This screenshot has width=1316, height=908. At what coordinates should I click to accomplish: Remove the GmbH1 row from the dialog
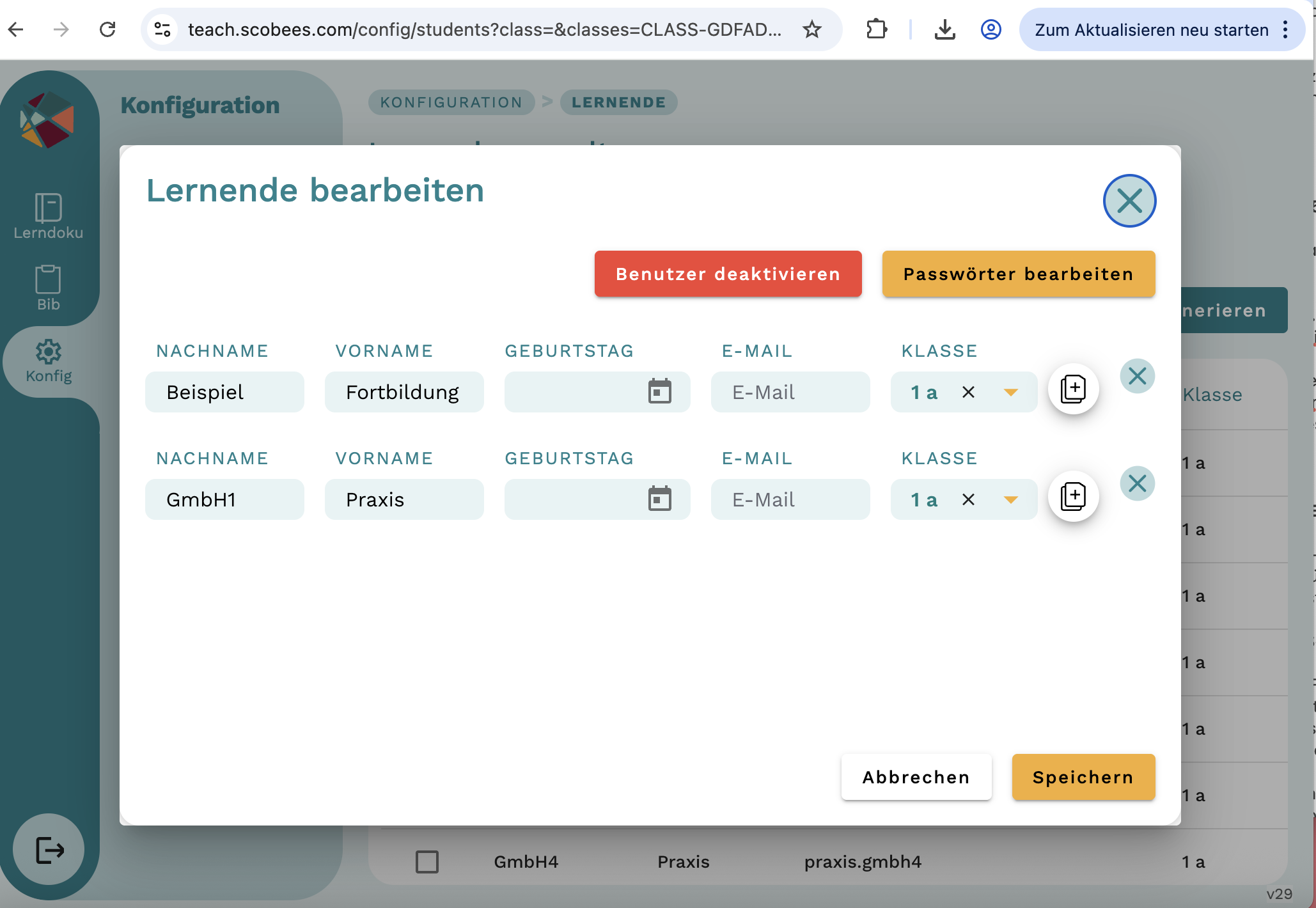(1137, 483)
